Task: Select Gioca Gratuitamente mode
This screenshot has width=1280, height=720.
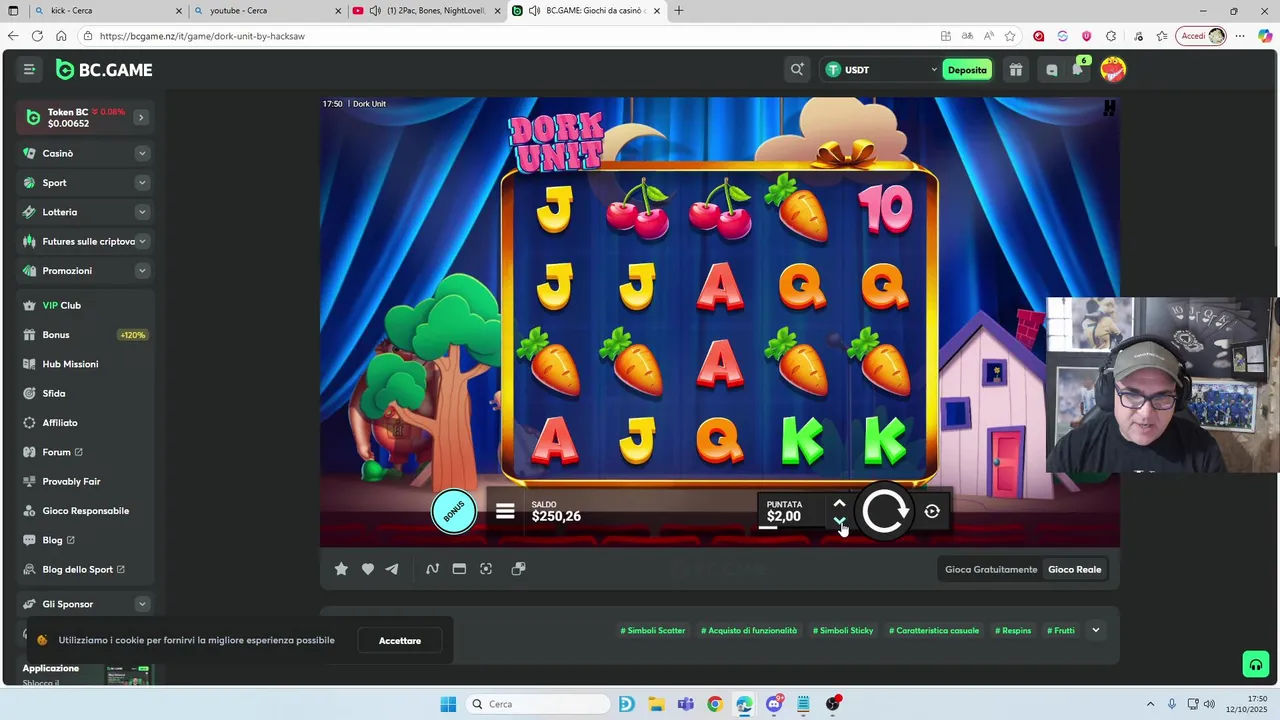Action: pos(991,569)
